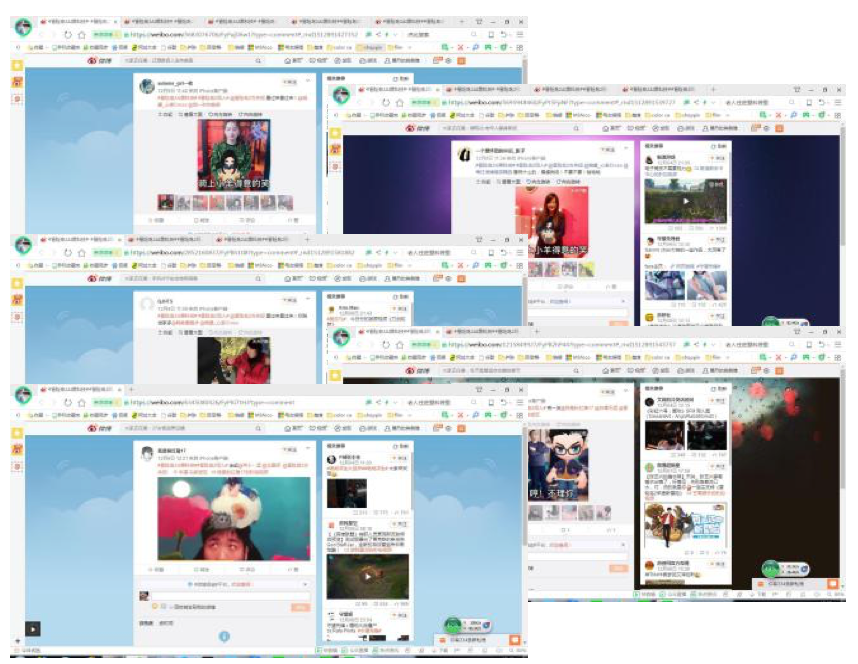Click the home icon in the top-left browser window
Viewport: 858px width, 664px height.
pyautogui.click(x=82, y=34)
